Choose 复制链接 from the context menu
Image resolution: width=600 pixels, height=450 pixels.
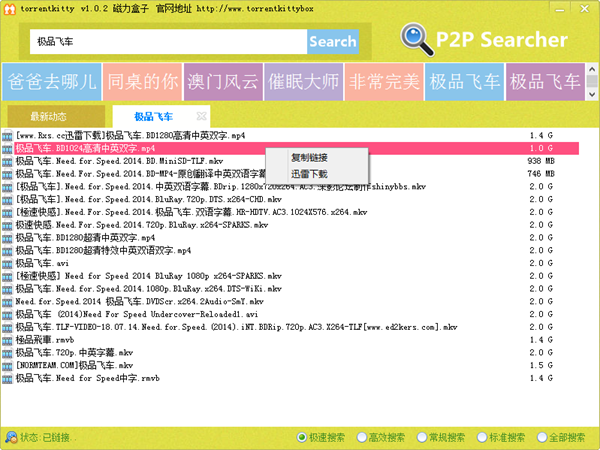coord(317,157)
